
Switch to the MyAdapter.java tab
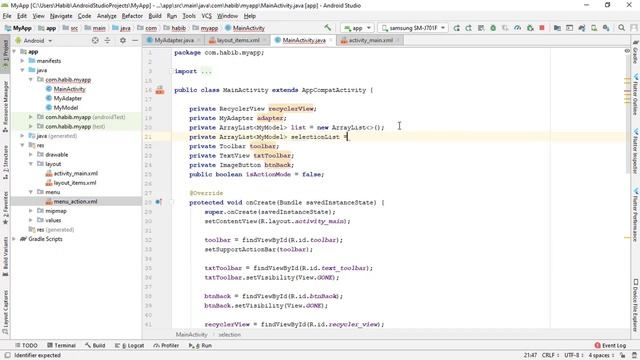click(173, 40)
